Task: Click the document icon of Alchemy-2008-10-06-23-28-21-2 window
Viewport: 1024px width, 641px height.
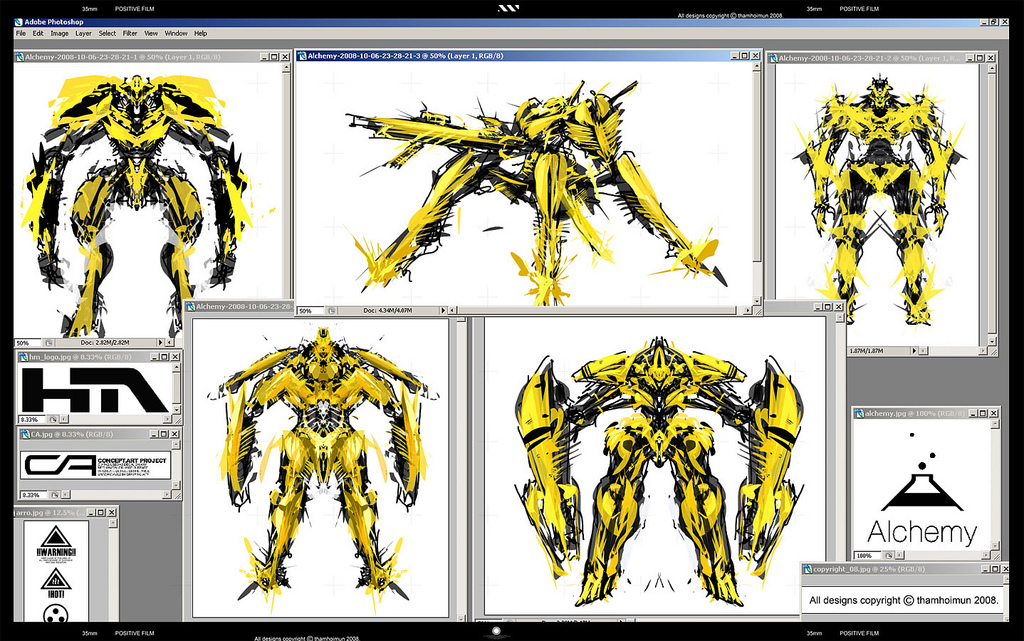Action: [773, 58]
